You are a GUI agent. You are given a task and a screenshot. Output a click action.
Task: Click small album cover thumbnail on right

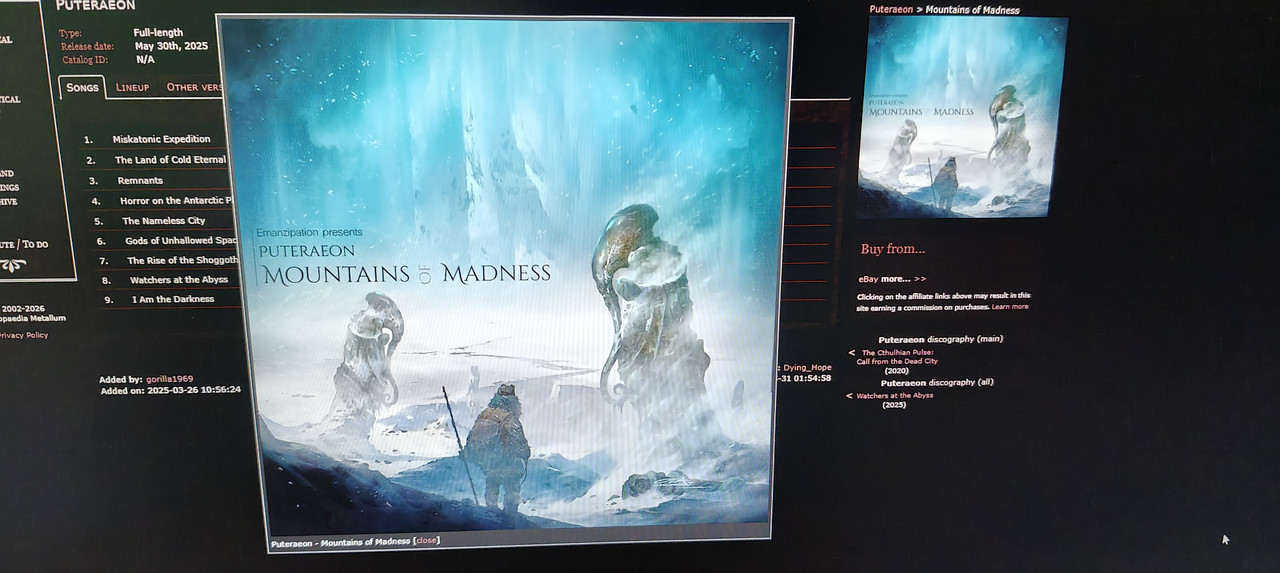coord(962,116)
